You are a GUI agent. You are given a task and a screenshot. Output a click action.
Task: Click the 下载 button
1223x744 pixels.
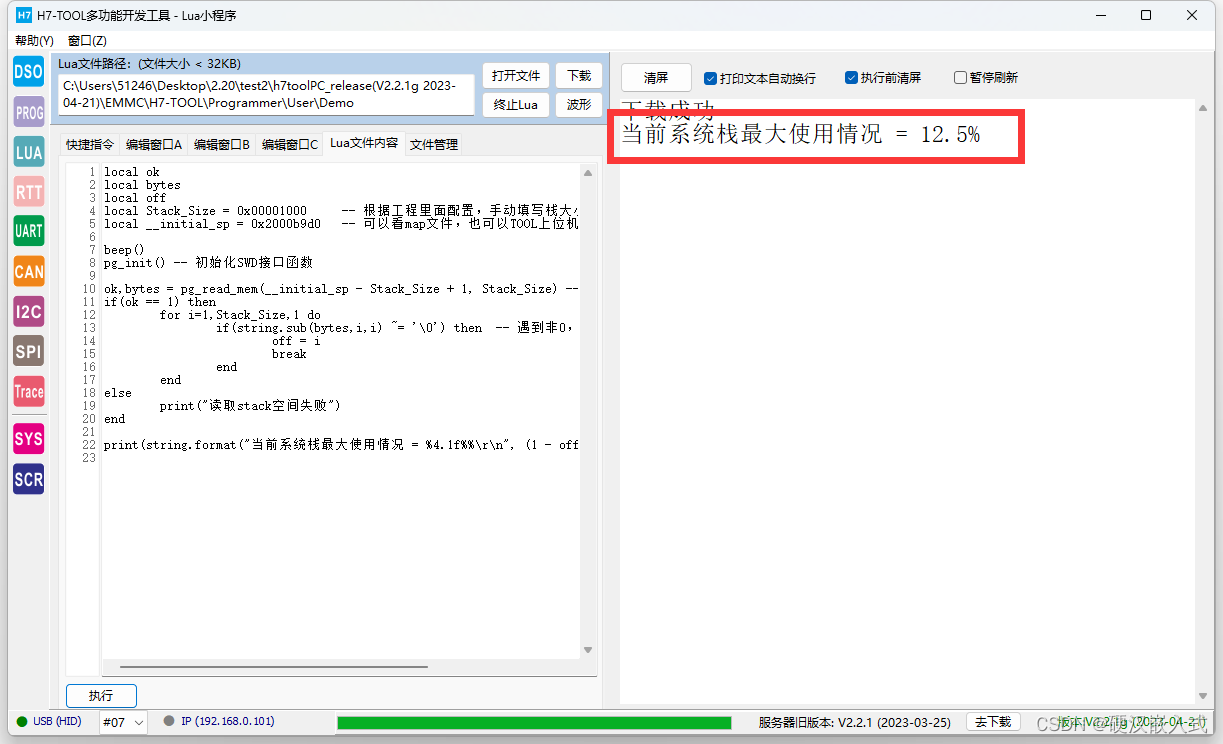click(579, 76)
